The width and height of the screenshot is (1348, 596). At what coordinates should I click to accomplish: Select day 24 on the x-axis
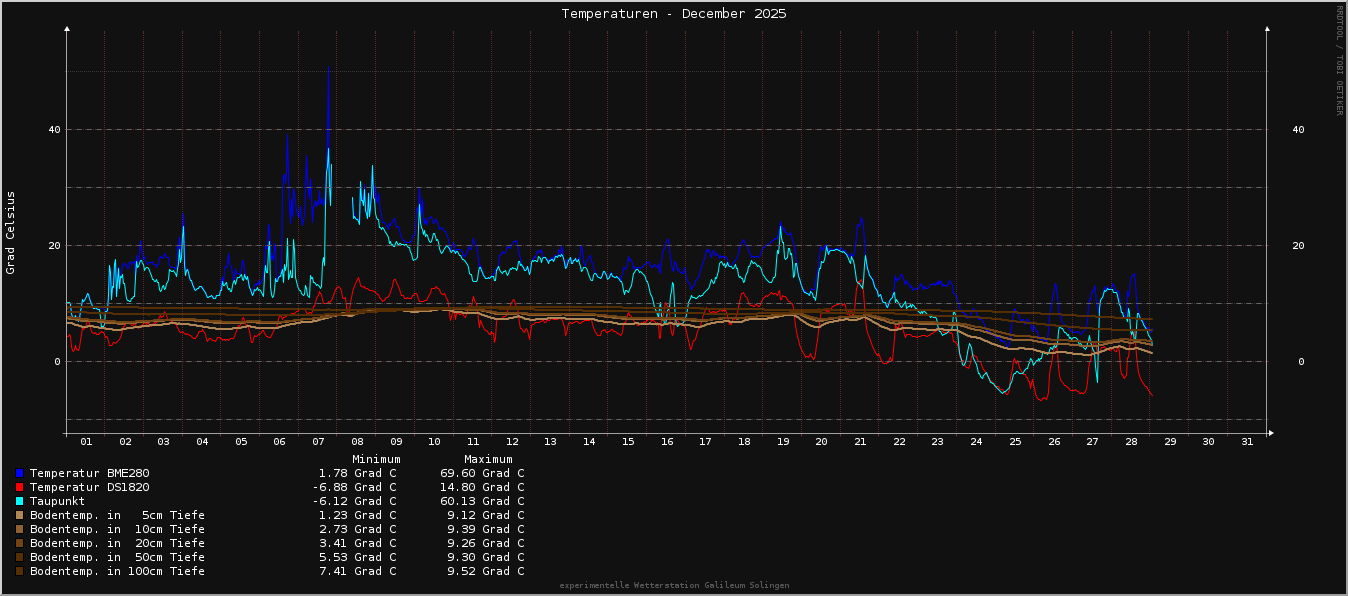[x=976, y=441]
